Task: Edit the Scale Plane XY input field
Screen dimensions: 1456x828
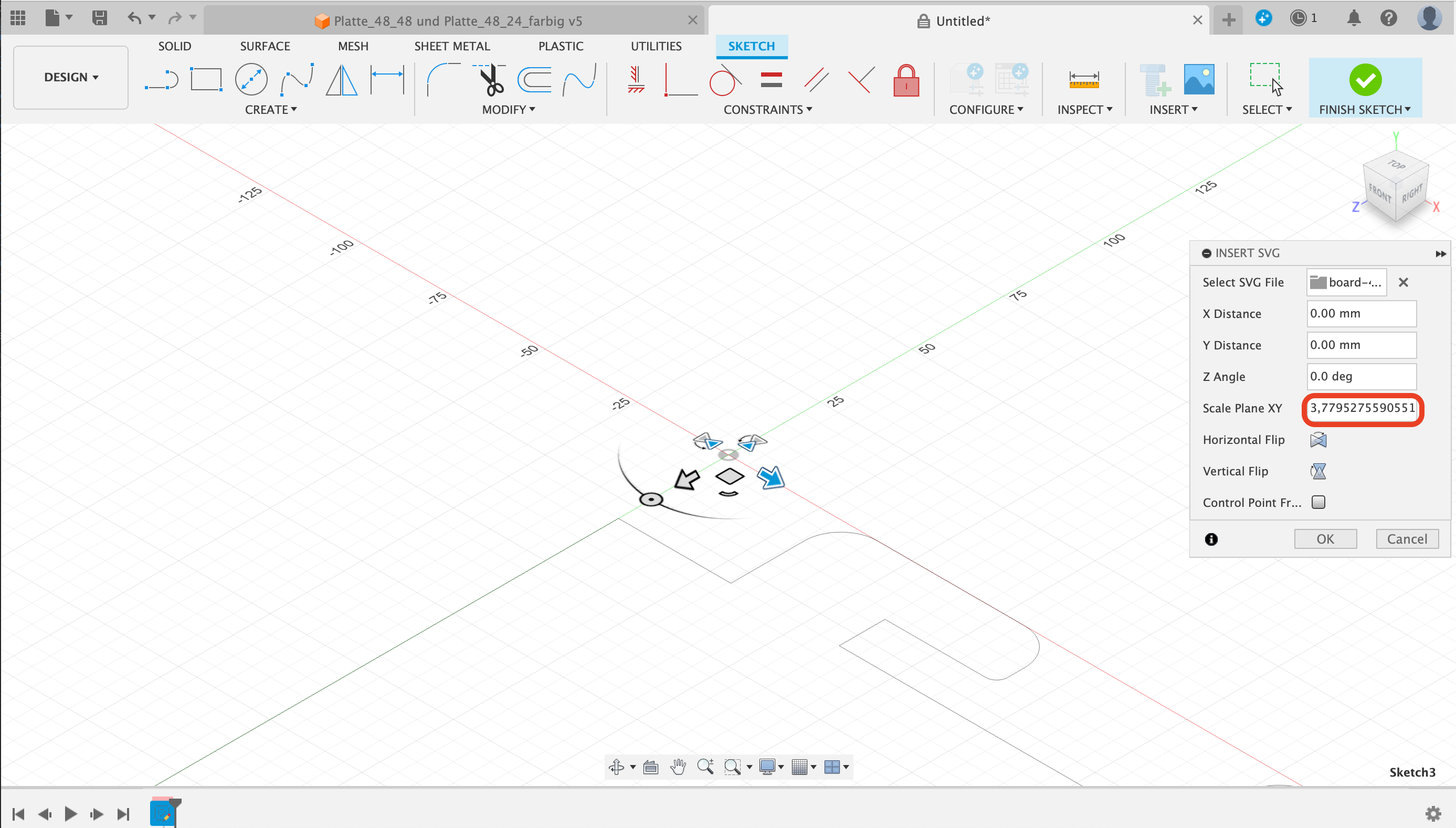Action: click(x=1362, y=408)
